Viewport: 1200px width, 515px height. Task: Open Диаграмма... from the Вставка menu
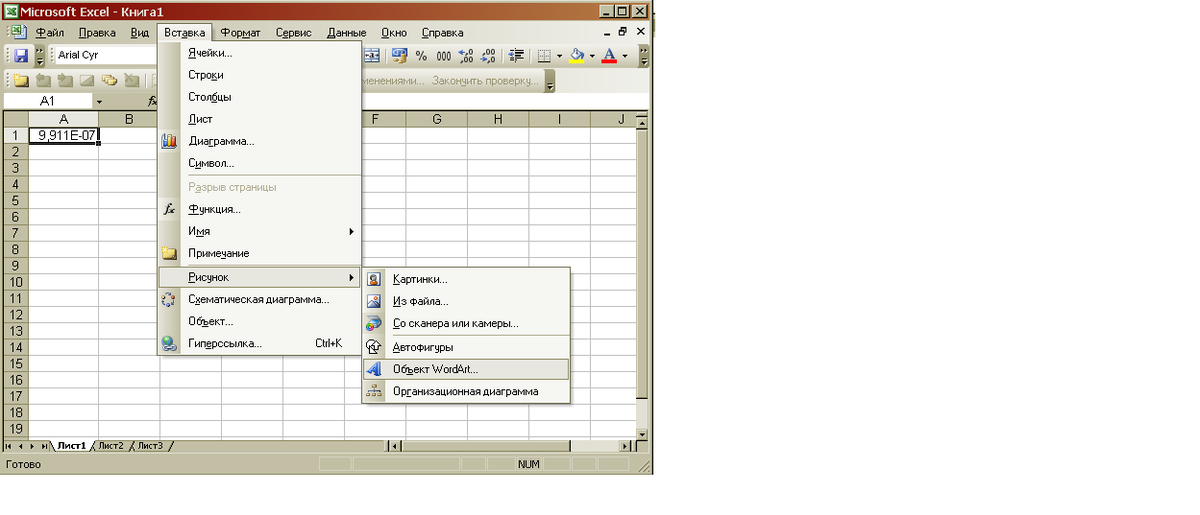[259, 141]
